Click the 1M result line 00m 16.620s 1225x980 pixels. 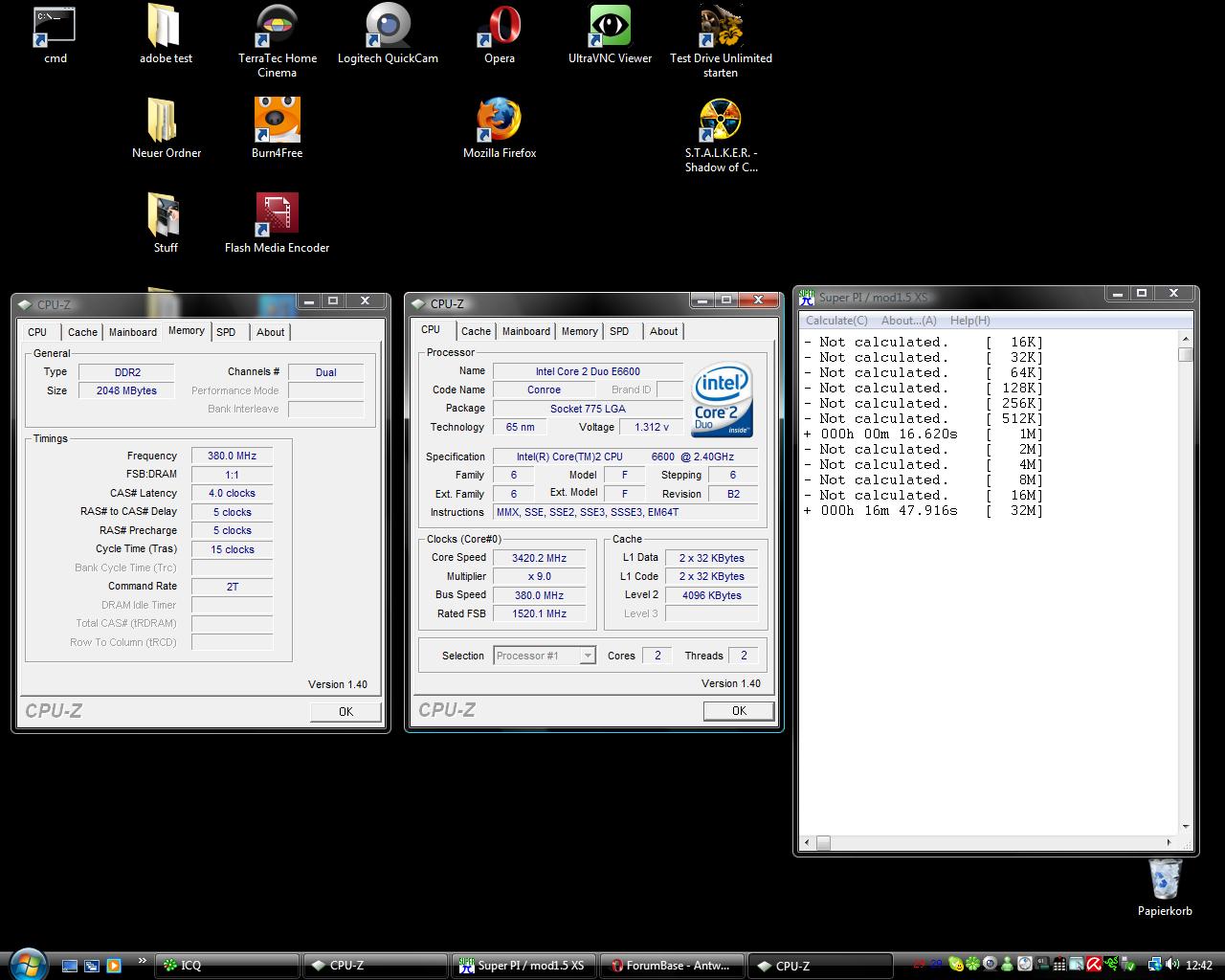pos(924,434)
